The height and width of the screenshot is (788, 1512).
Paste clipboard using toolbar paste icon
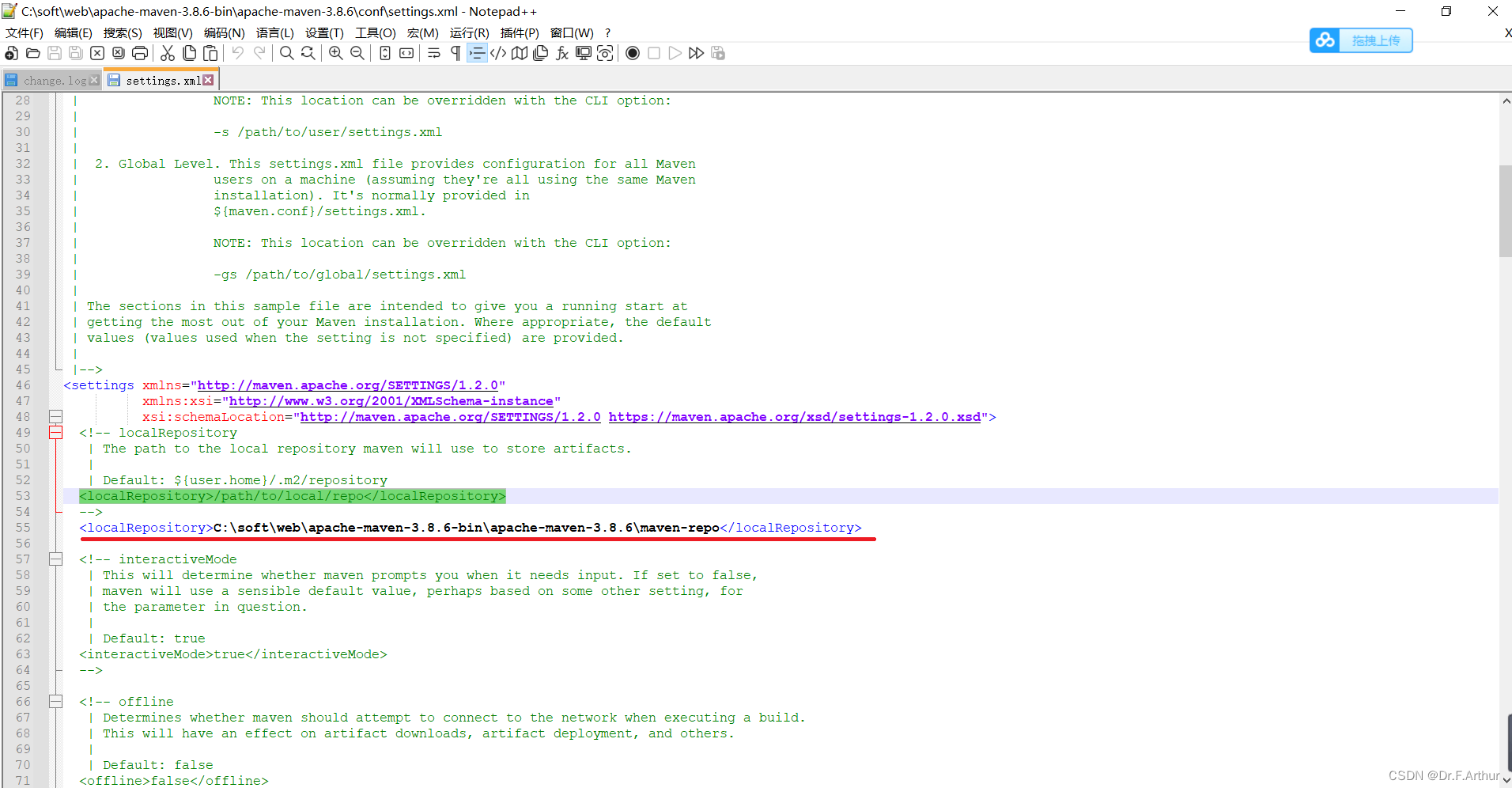pyautogui.click(x=210, y=53)
